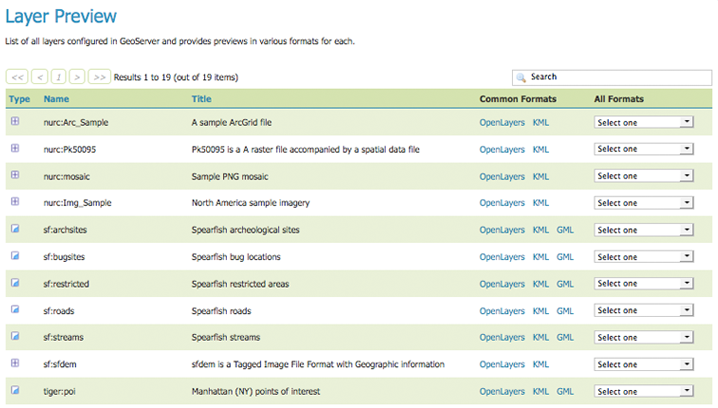
Task: Sort layers by Name column header
Action: pyautogui.click(x=56, y=99)
